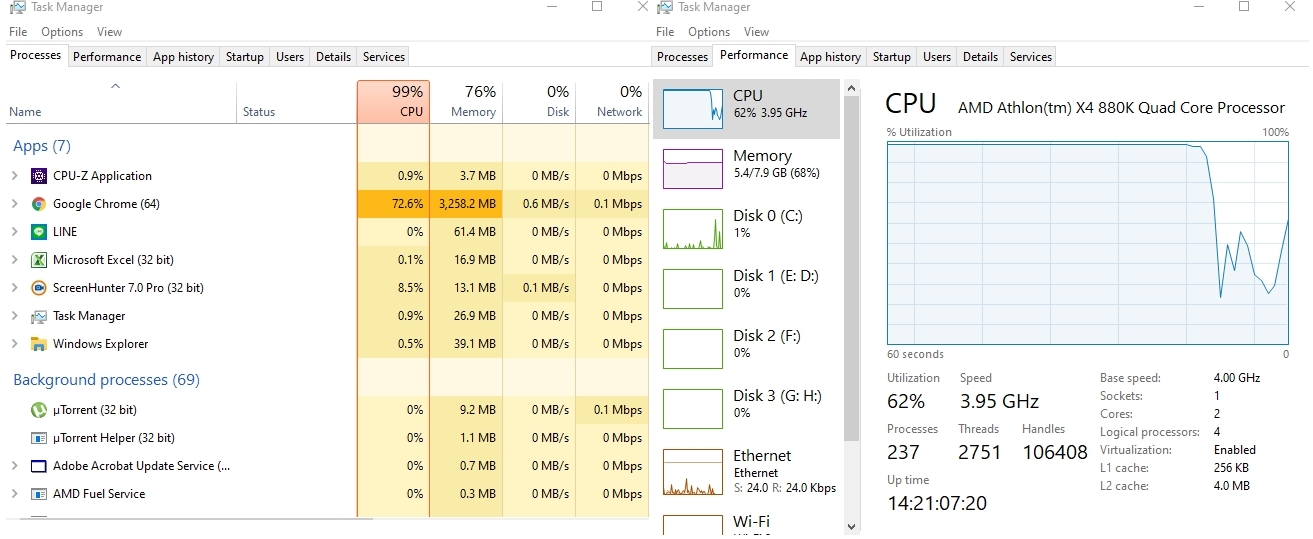Click Chrome's 72.6% CPU cell
The height and width of the screenshot is (539, 1313).
click(x=393, y=204)
